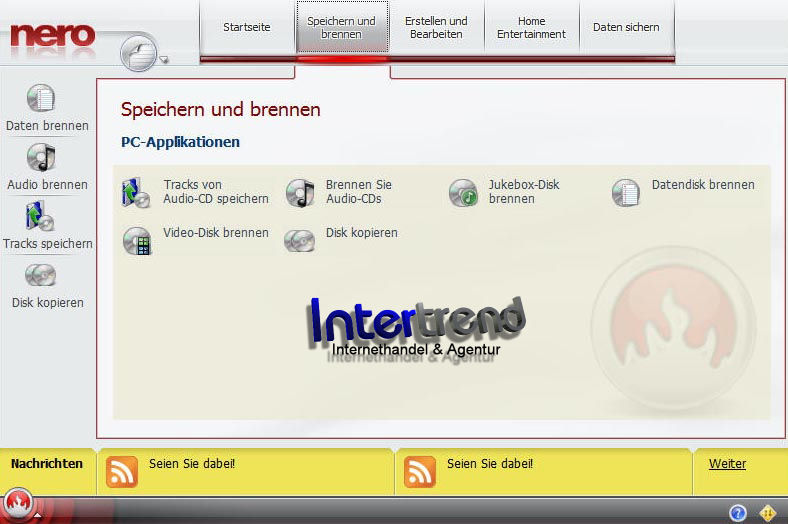Click the Daten brennen sidebar icon
This screenshot has height=524, width=788.
coord(41,97)
